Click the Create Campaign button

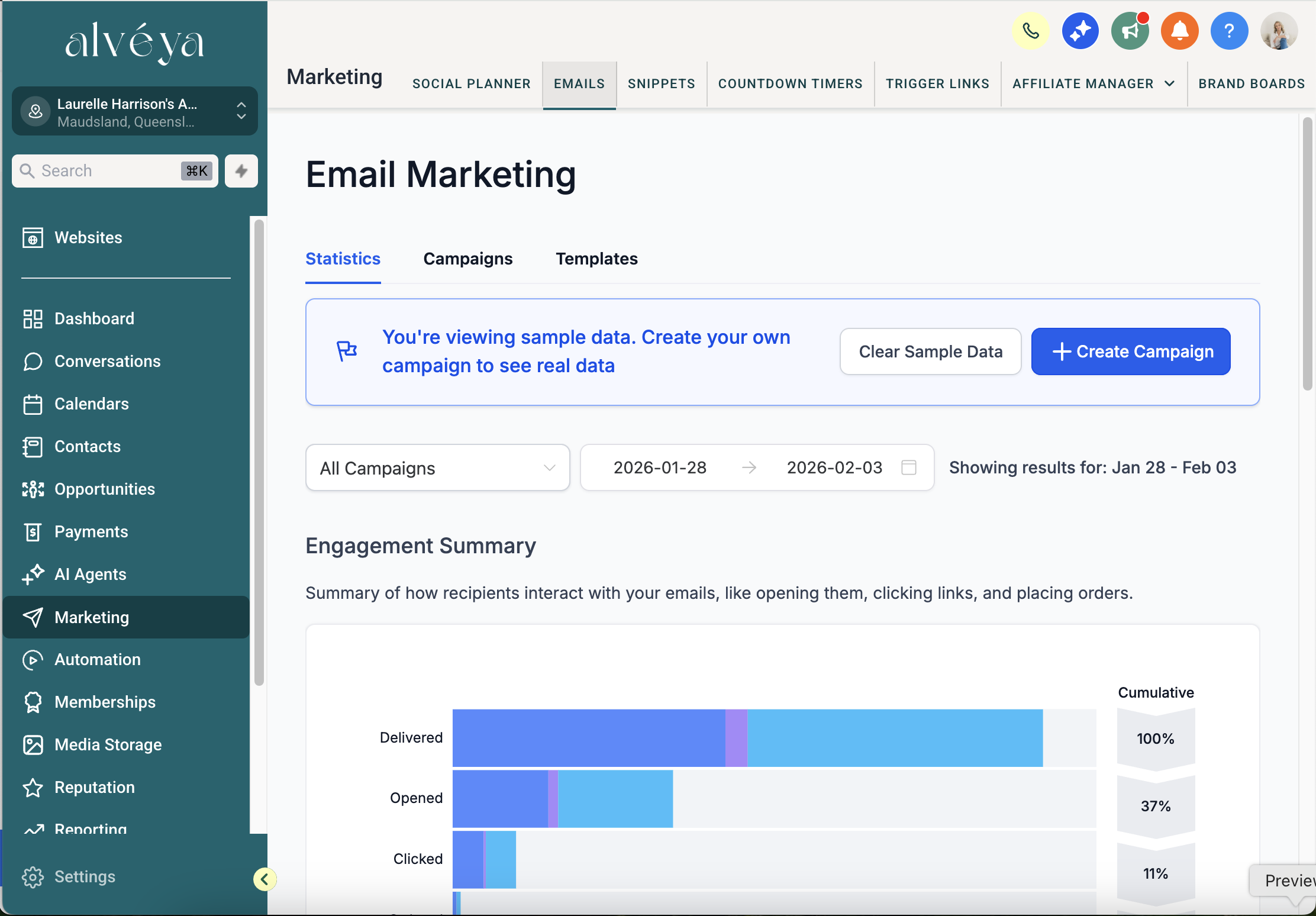coord(1131,351)
